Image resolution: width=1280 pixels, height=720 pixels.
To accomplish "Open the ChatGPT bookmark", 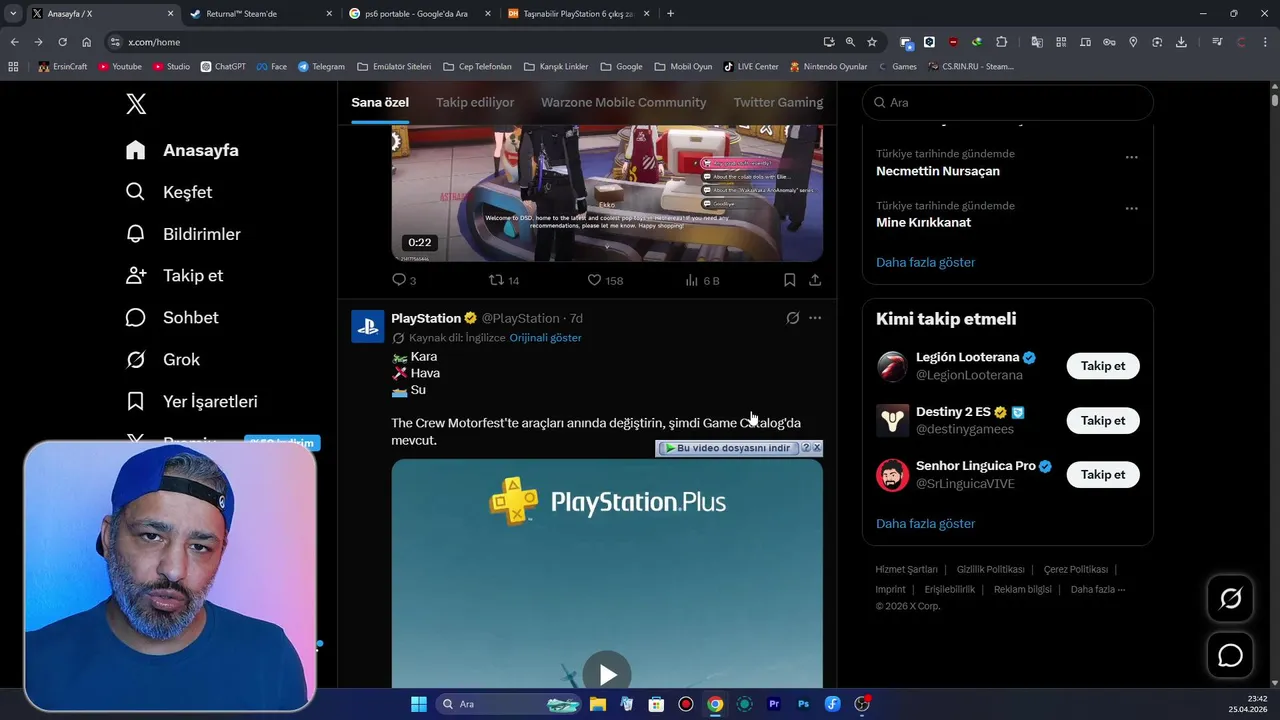I will (x=223, y=66).
